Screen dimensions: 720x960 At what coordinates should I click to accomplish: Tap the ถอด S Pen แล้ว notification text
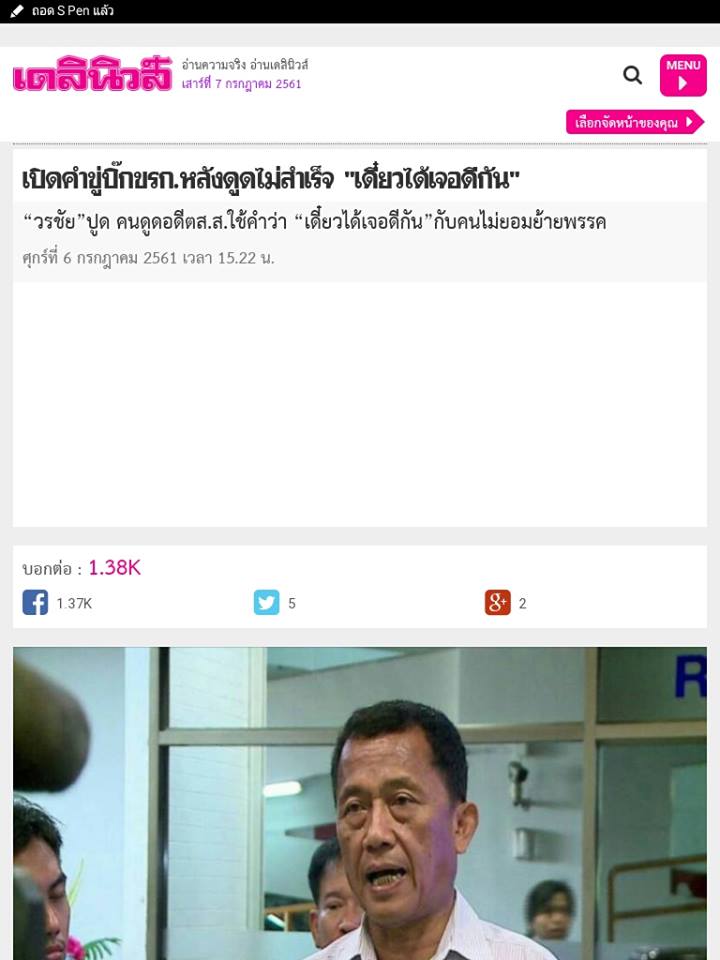(x=73, y=11)
